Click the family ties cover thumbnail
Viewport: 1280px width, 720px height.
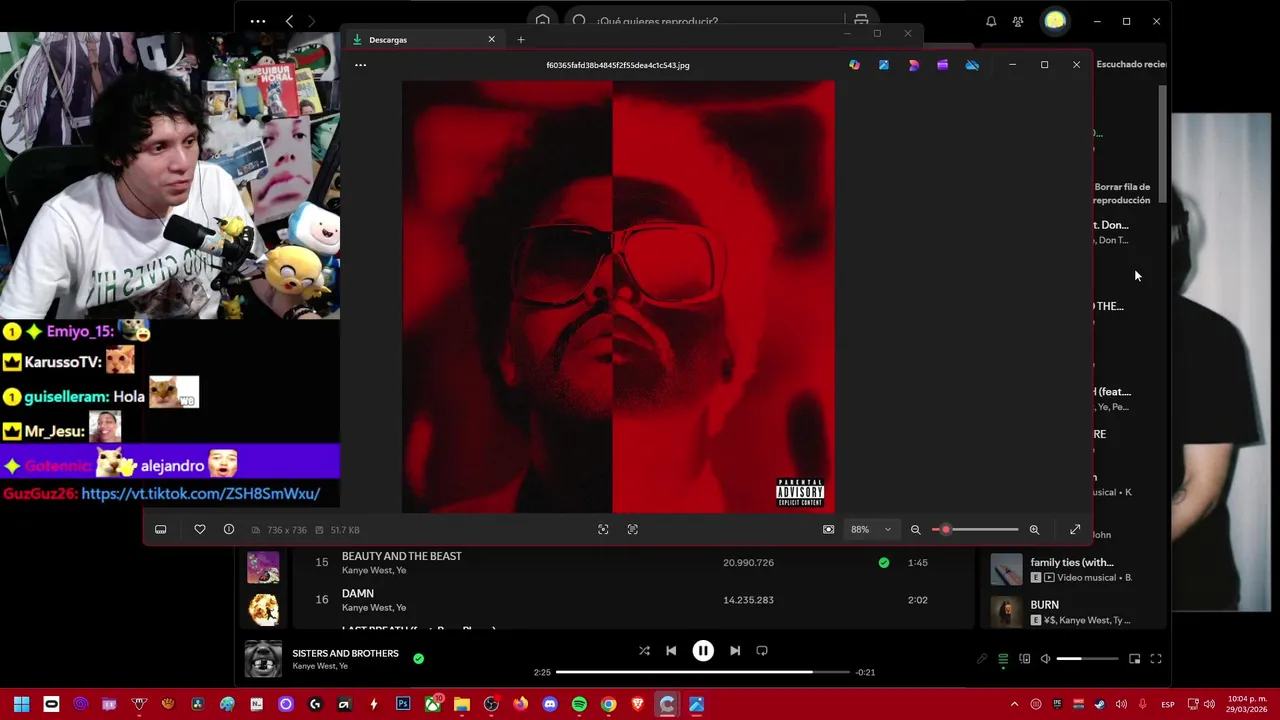[x=1006, y=569]
